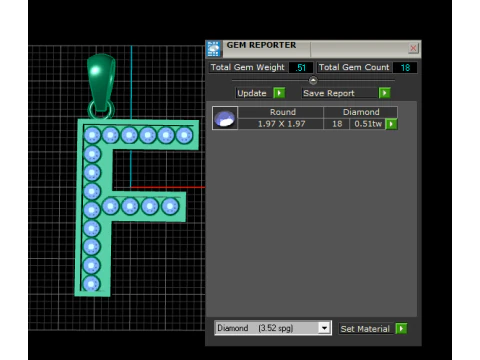Viewport: 480px width, 360px height.
Task: Click the Total Gem Count value 18
Action: point(405,68)
